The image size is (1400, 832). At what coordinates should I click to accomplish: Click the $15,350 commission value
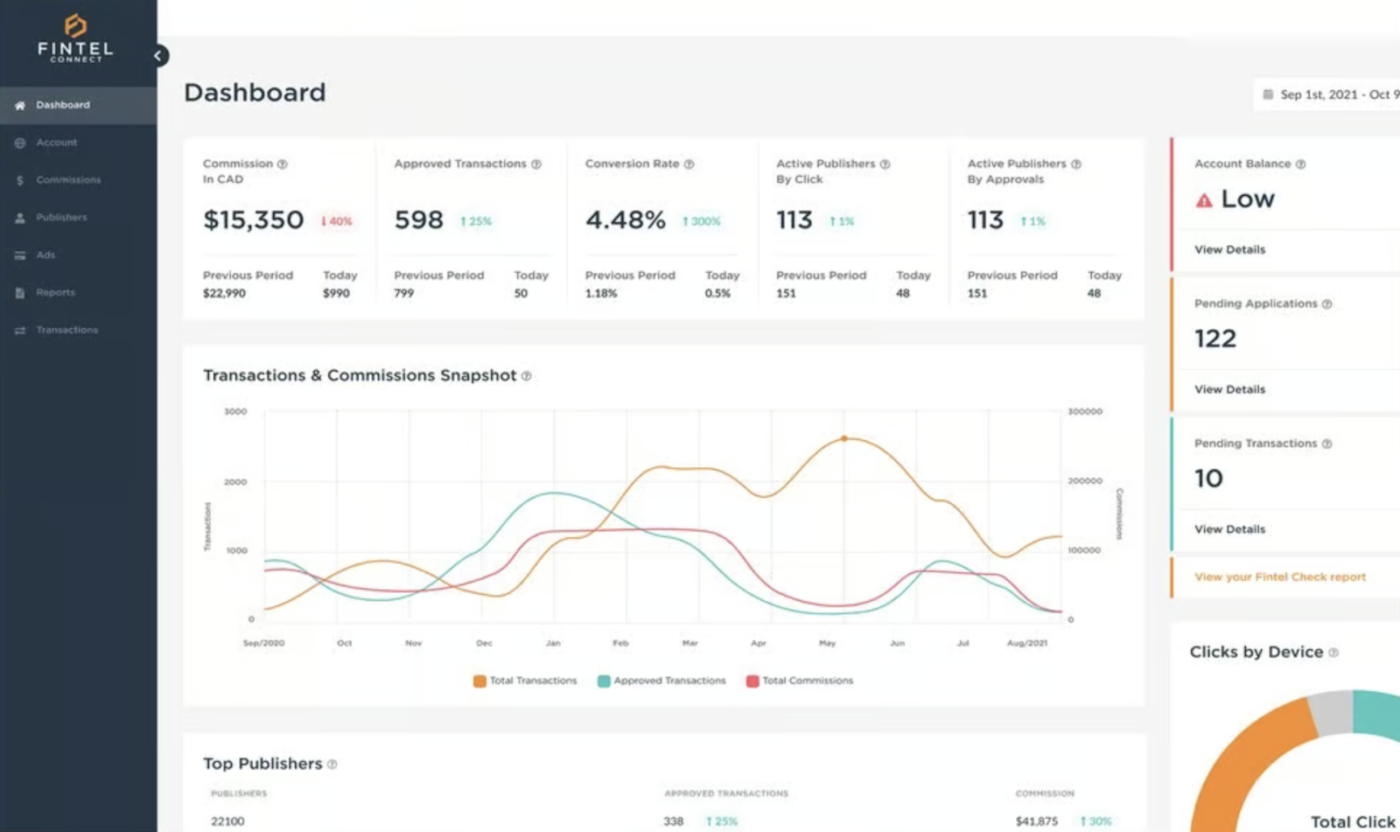tap(253, 221)
